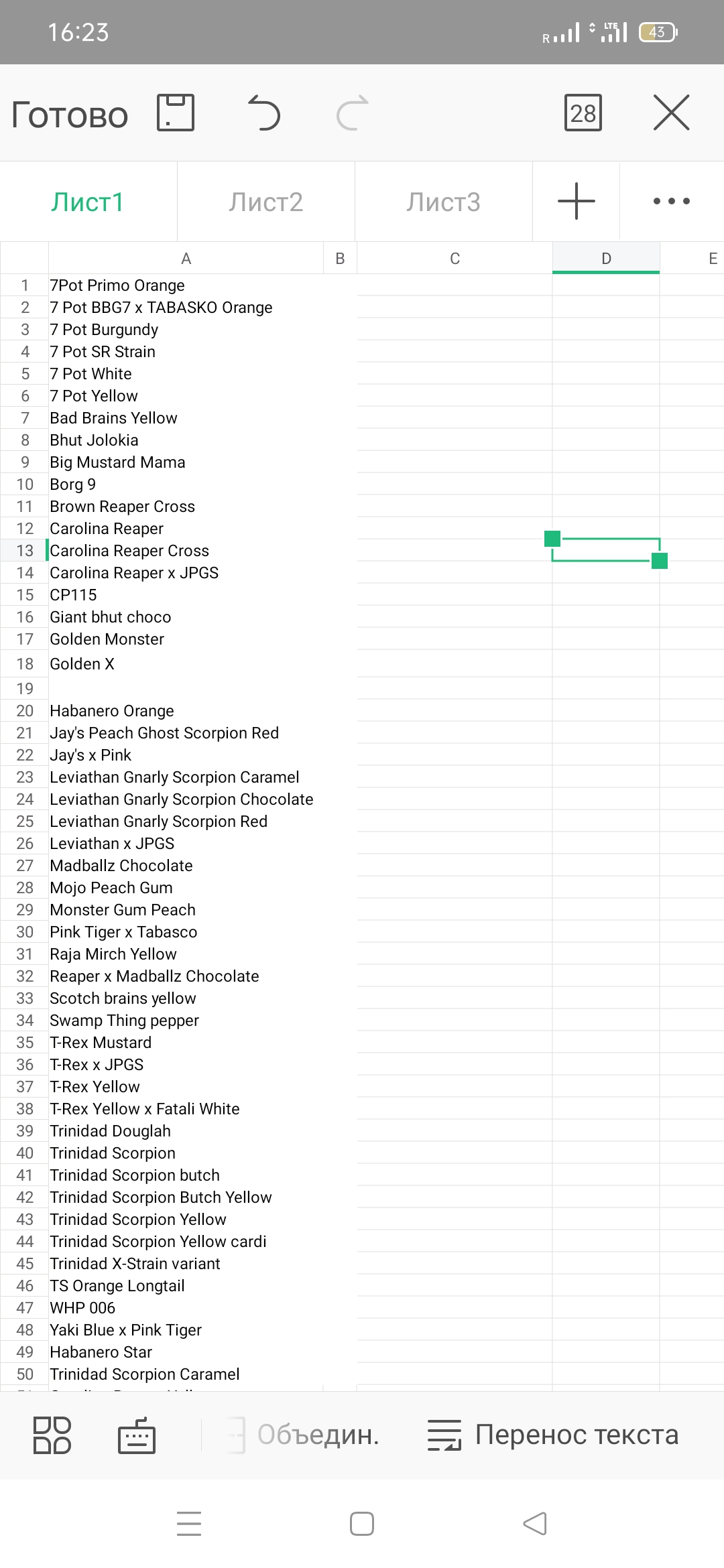Screen dimensions: 724x1568
Task: Select cell 'Habanero Orange'
Action: click(186, 711)
